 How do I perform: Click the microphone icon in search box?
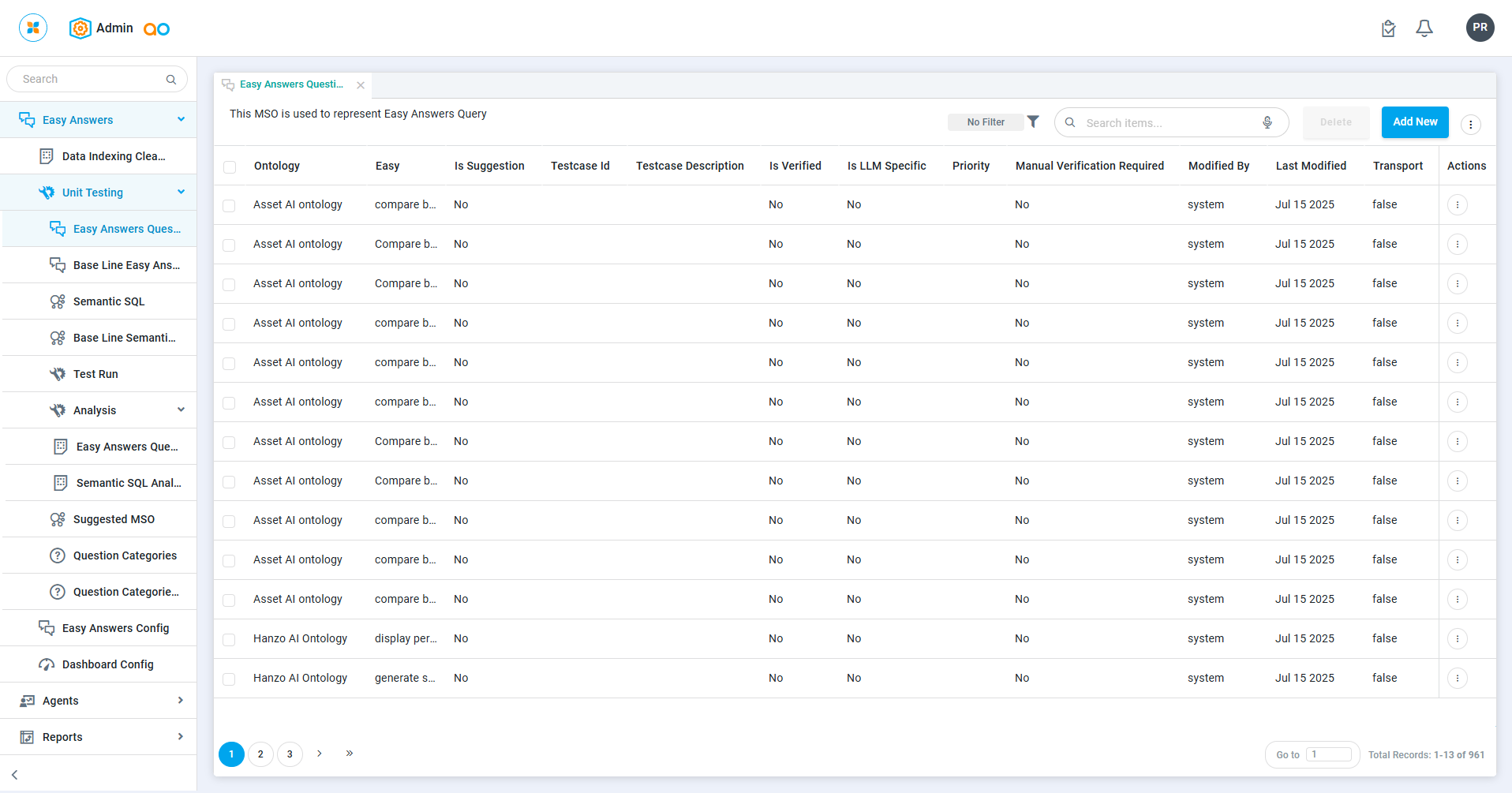pos(1267,122)
